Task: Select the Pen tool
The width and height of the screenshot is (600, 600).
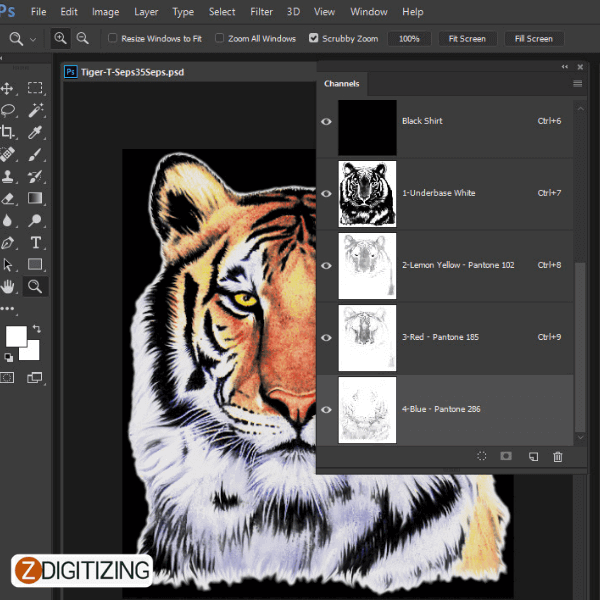Action: [x=7, y=243]
